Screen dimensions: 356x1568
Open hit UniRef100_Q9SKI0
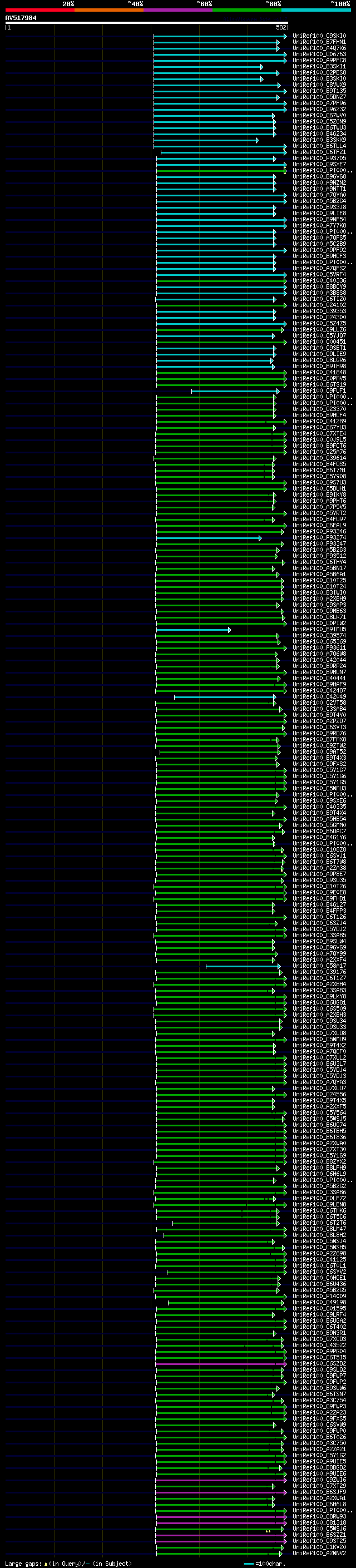coord(319,36)
